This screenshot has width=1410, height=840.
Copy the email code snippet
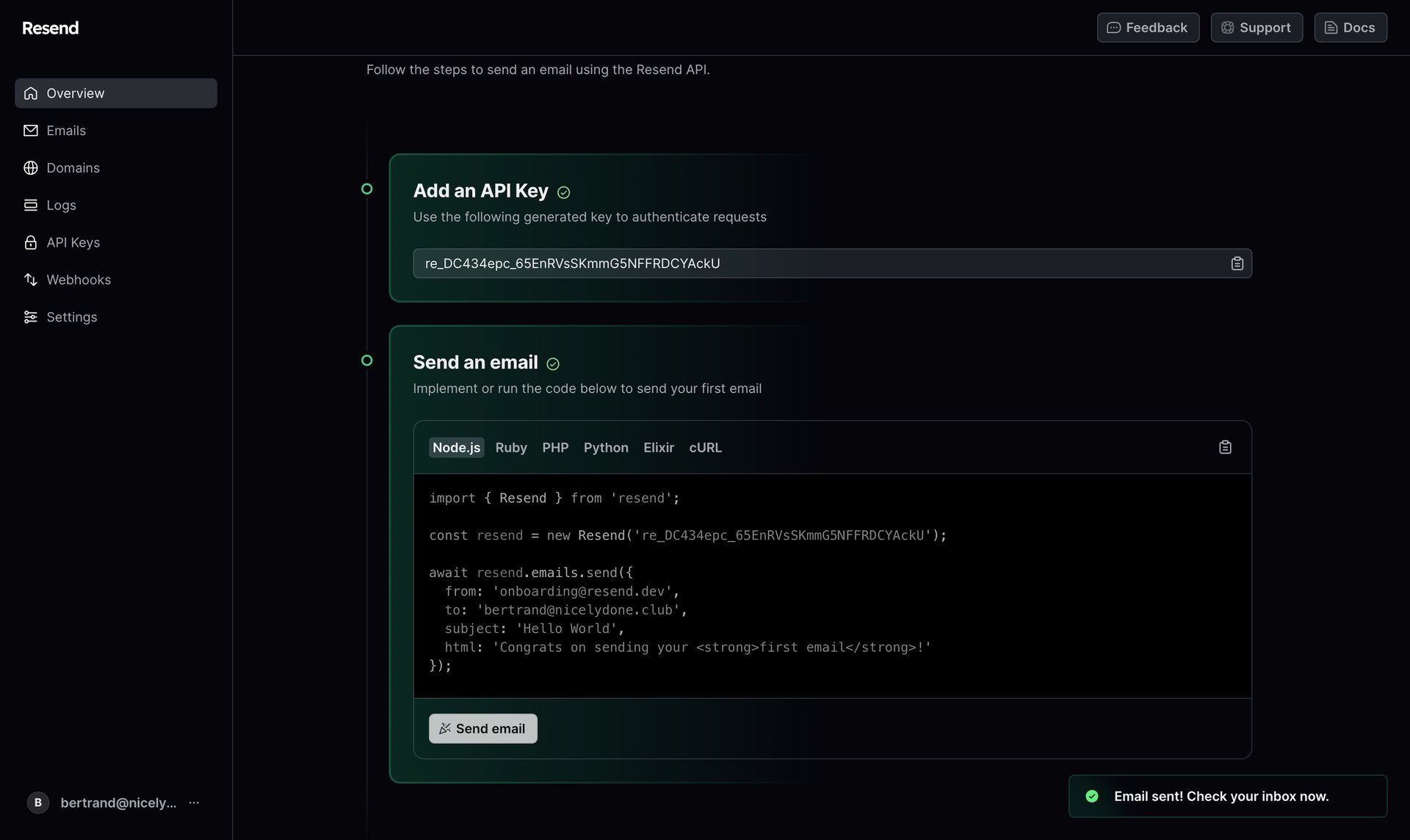coord(1224,446)
